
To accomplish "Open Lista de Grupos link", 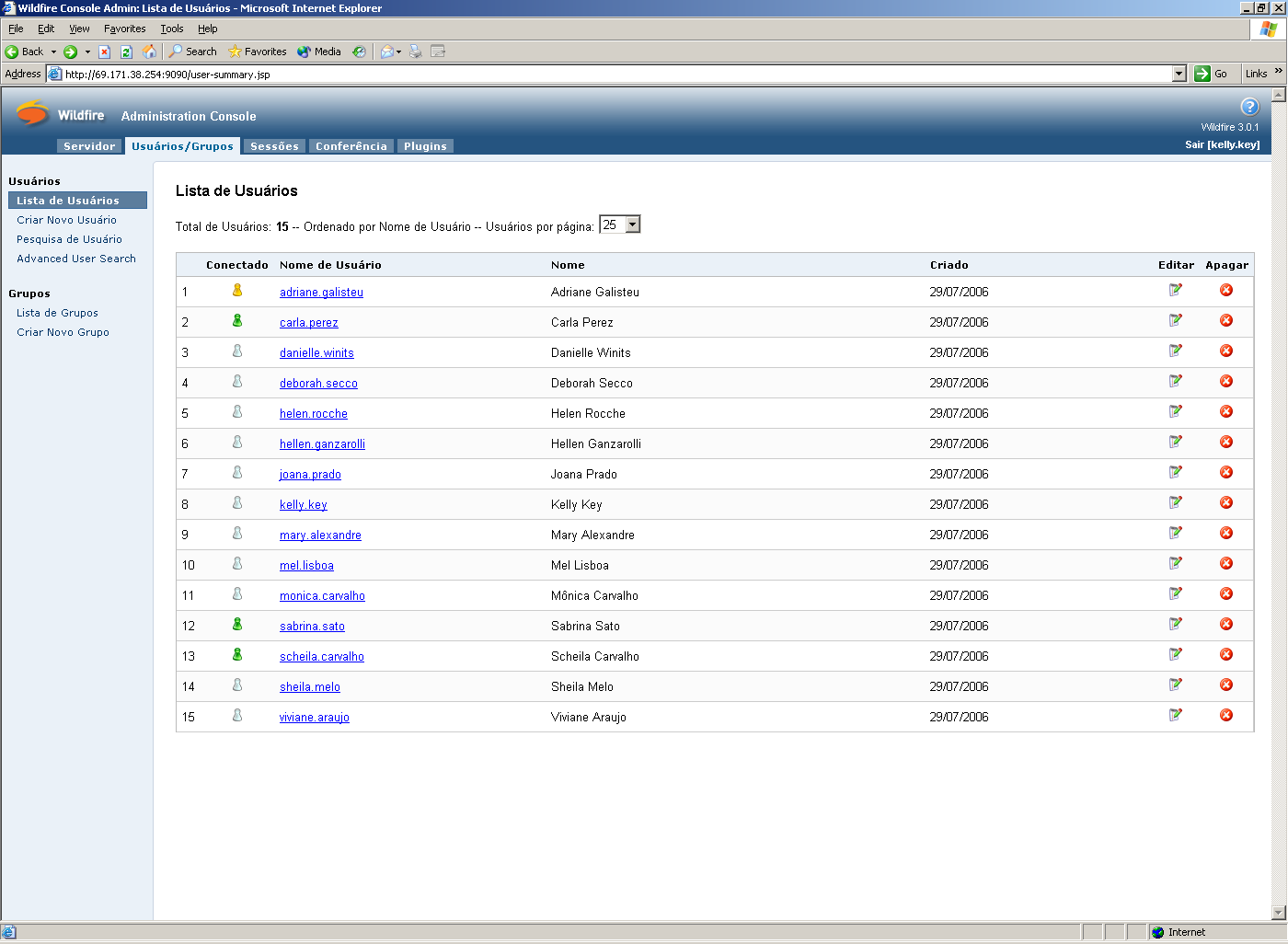I will (x=57, y=313).
